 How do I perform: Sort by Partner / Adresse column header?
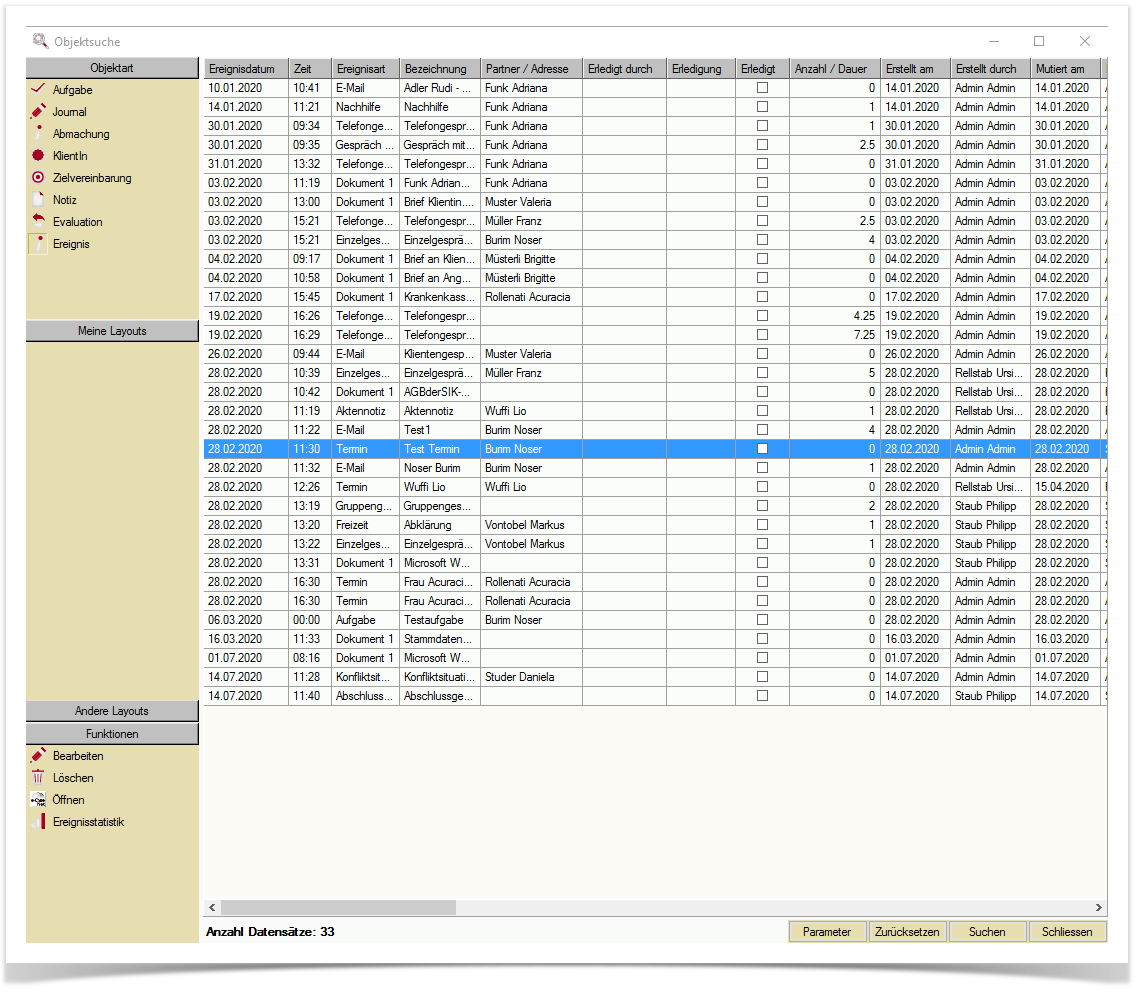click(531, 68)
